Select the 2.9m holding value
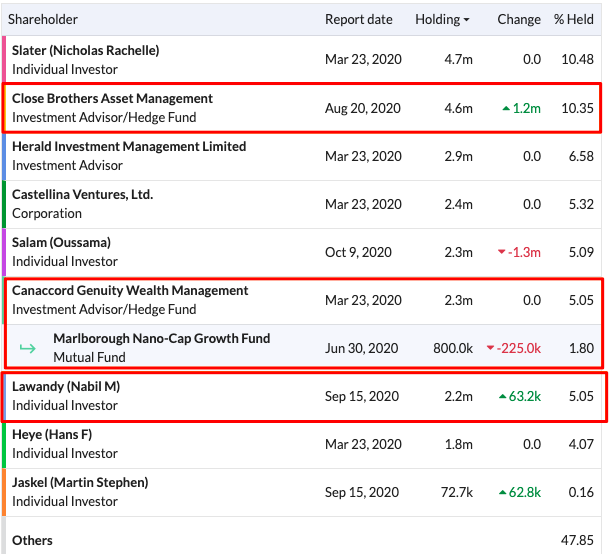609x554 pixels. coord(458,156)
